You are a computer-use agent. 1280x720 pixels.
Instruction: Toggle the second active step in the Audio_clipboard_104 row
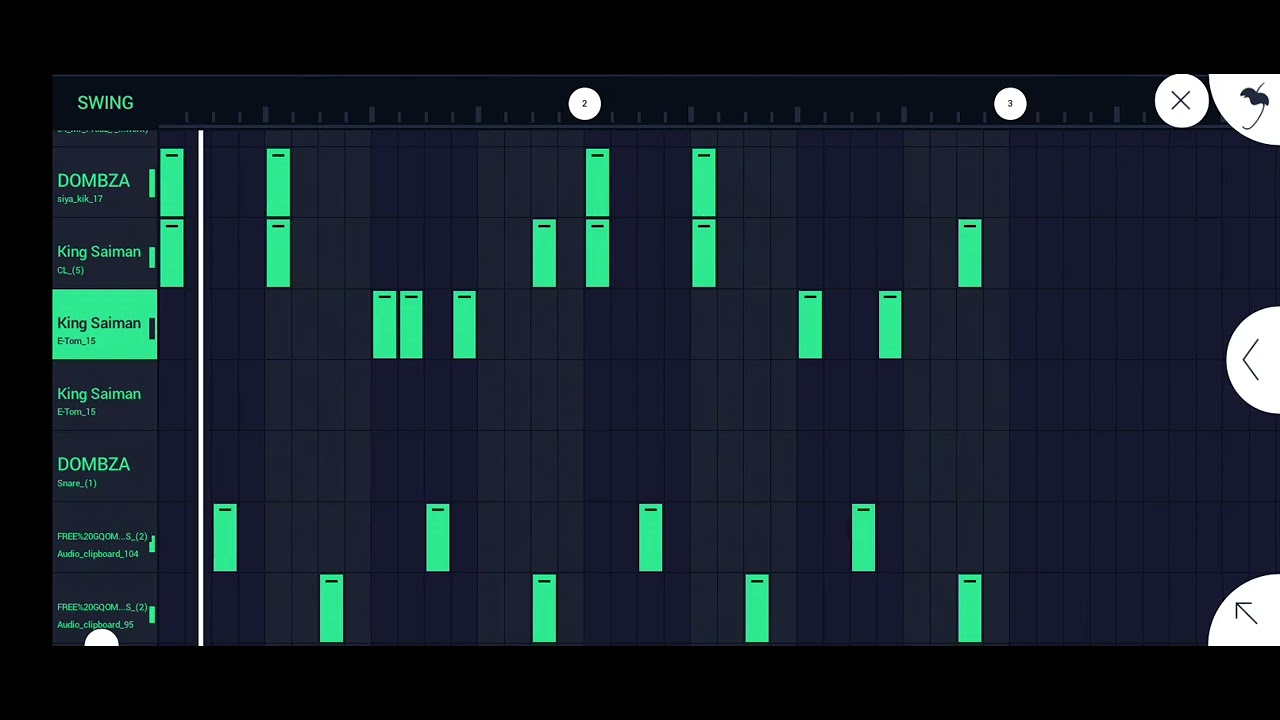pos(438,538)
